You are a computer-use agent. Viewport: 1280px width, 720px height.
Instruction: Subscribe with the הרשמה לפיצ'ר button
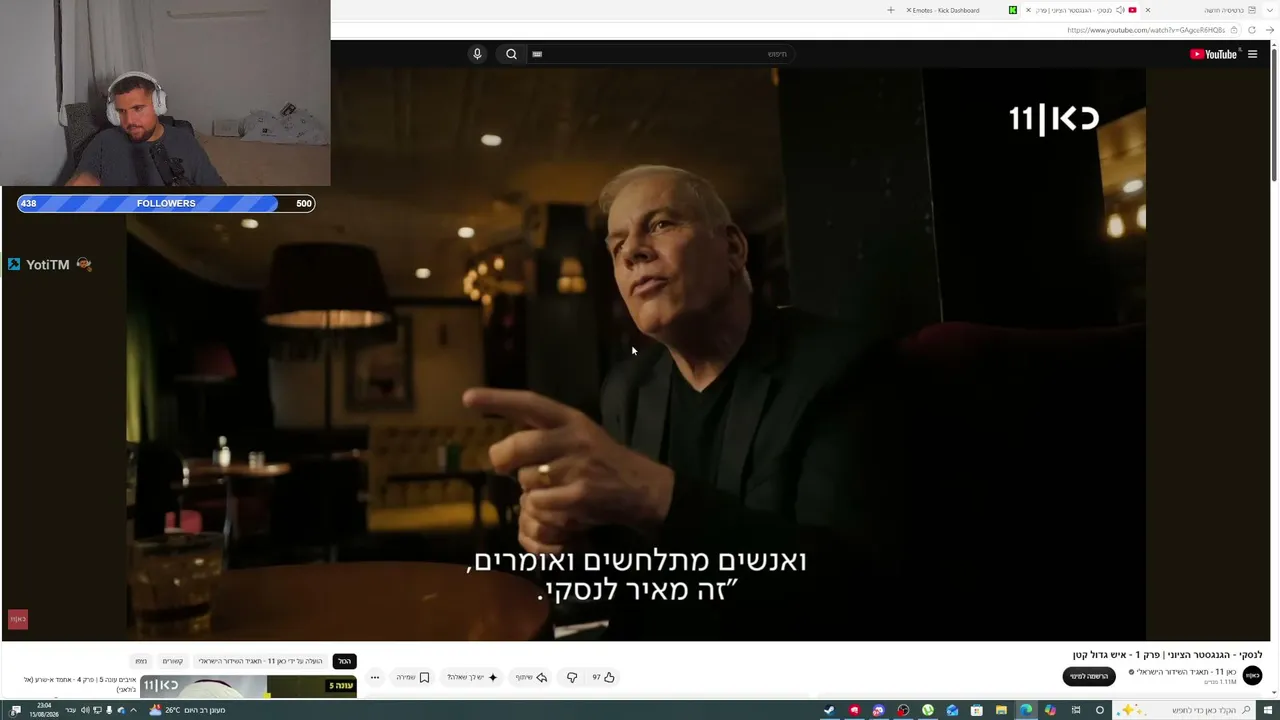[x=1089, y=677]
